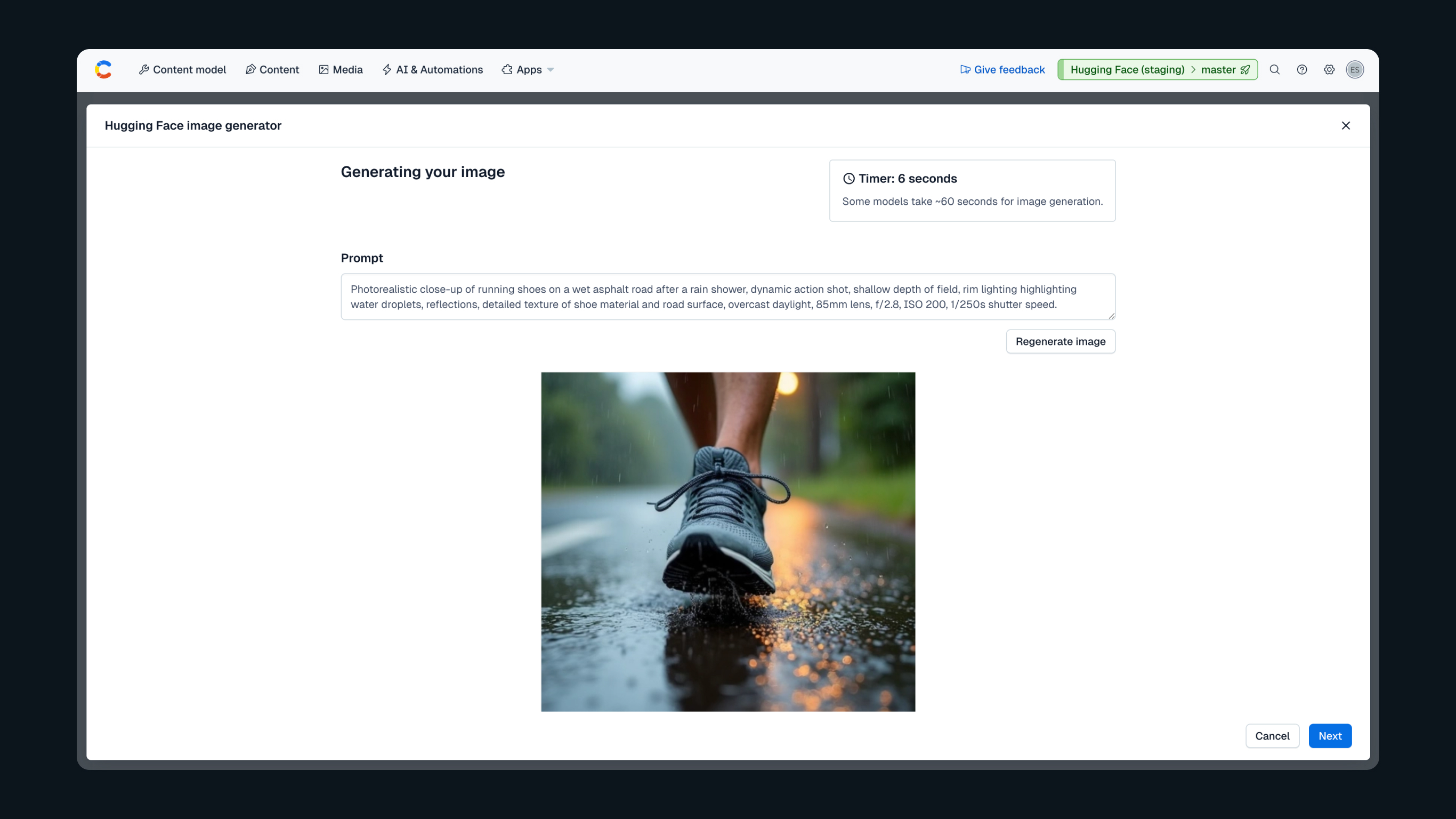
Task: Click the Give feedback link
Action: point(1002,69)
